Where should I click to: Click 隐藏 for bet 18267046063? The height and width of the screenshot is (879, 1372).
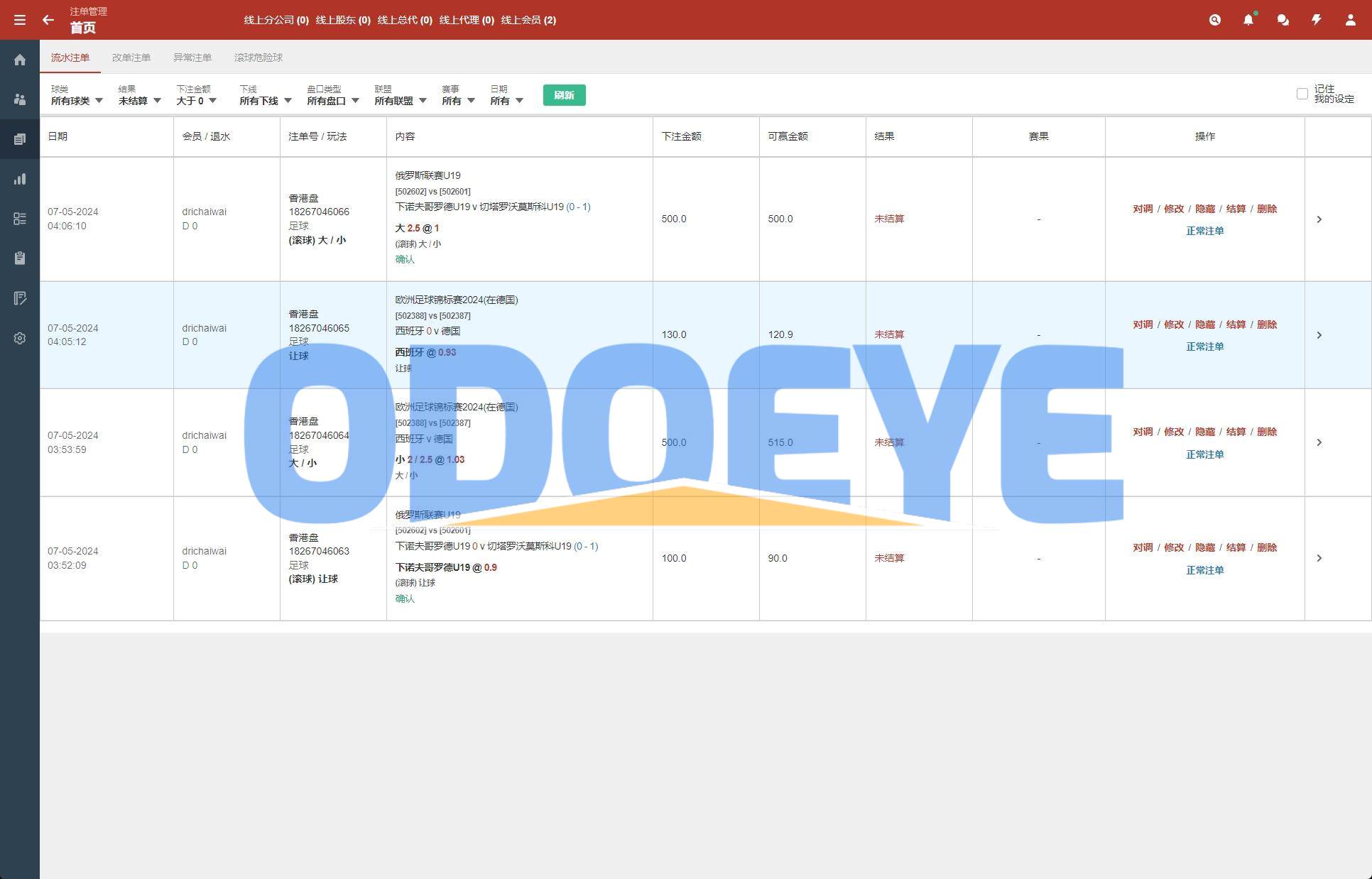(1205, 547)
